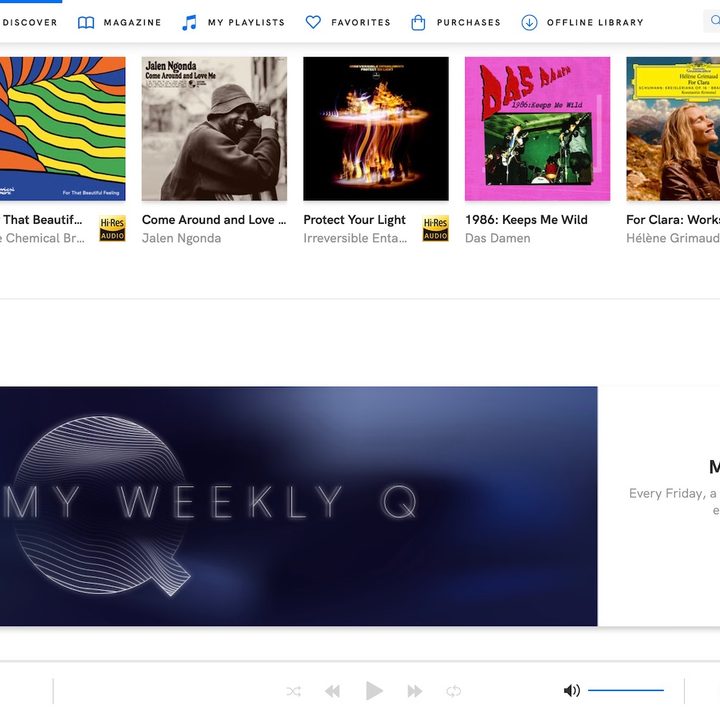Image resolution: width=720 pixels, height=720 pixels.
Task: Click Hi-Res Audio badge on Chemical Brothers album
Action: tap(112, 229)
